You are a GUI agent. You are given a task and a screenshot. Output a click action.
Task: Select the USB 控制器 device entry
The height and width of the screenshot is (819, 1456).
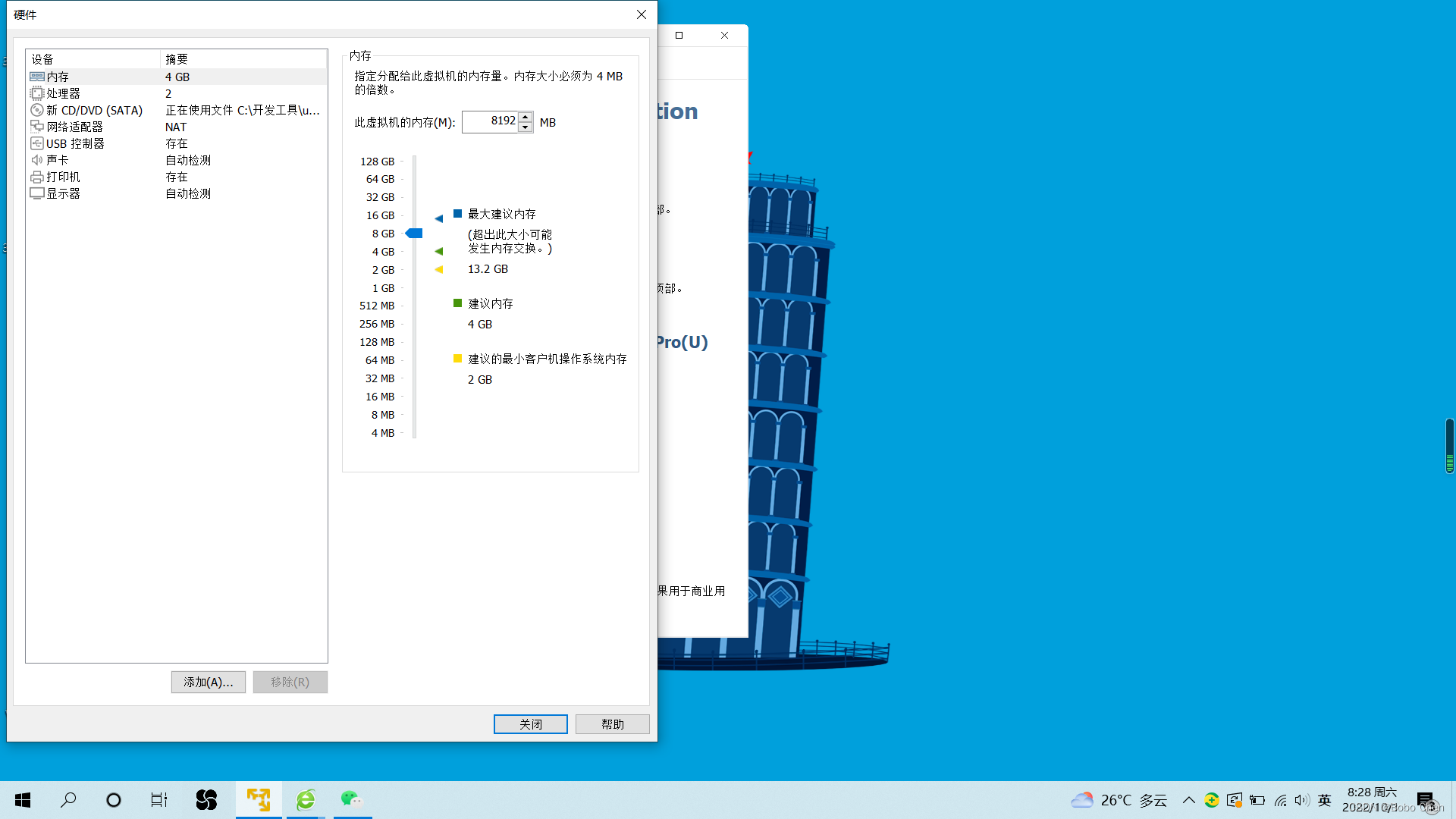(75, 143)
